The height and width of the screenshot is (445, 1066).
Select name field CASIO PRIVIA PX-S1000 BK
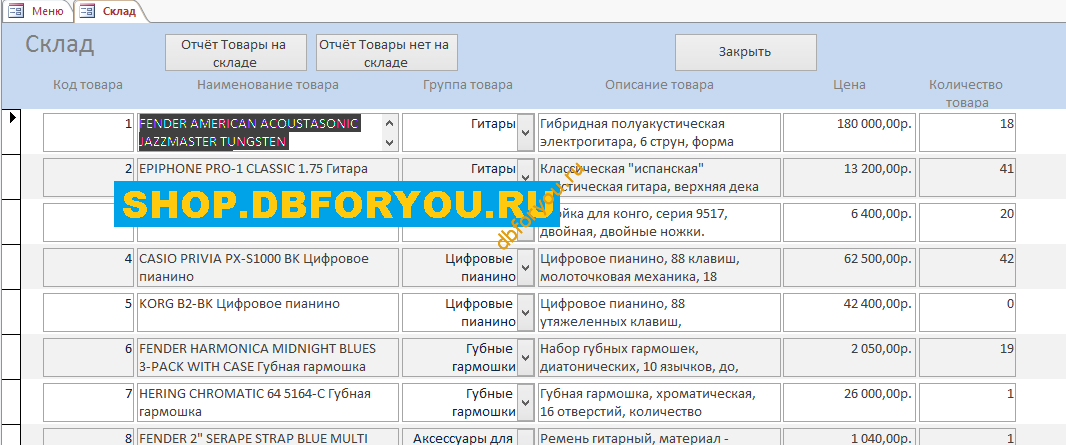(268, 268)
